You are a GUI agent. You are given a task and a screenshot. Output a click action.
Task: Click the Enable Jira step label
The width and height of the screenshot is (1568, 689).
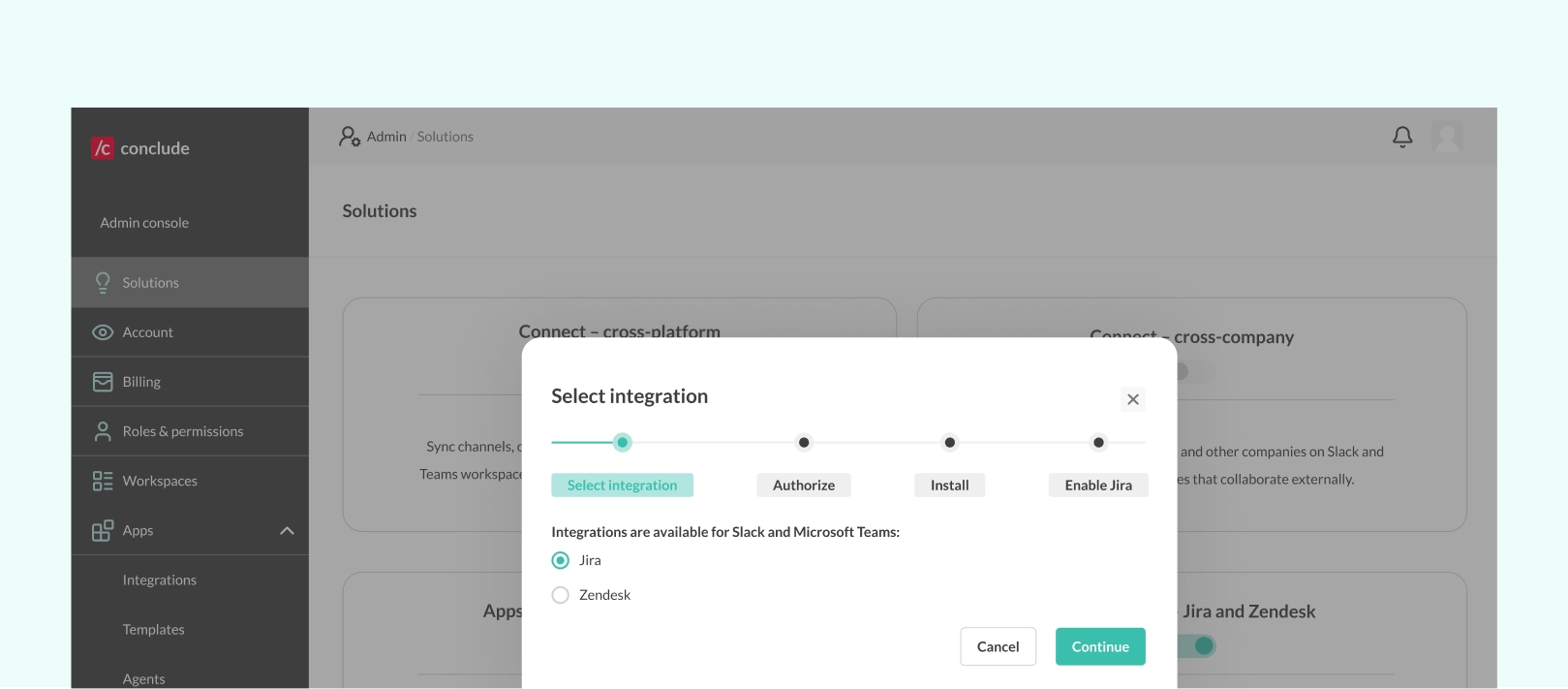[1098, 485]
